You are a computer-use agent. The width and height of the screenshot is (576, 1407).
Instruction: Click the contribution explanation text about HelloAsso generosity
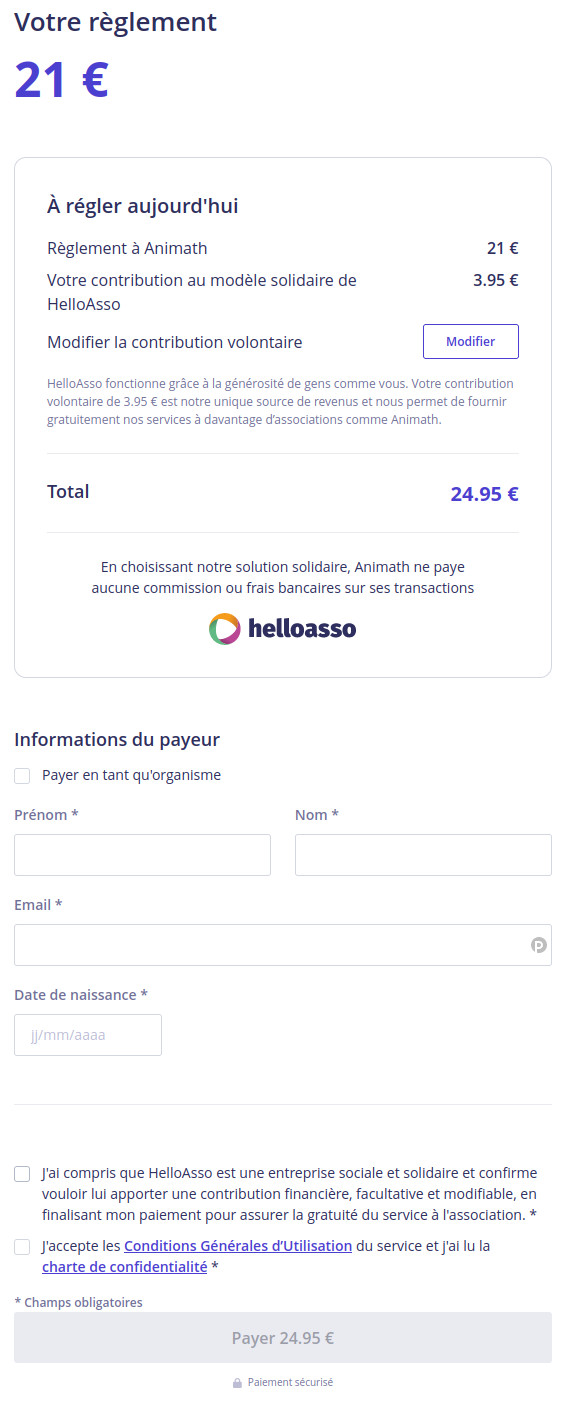283,401
